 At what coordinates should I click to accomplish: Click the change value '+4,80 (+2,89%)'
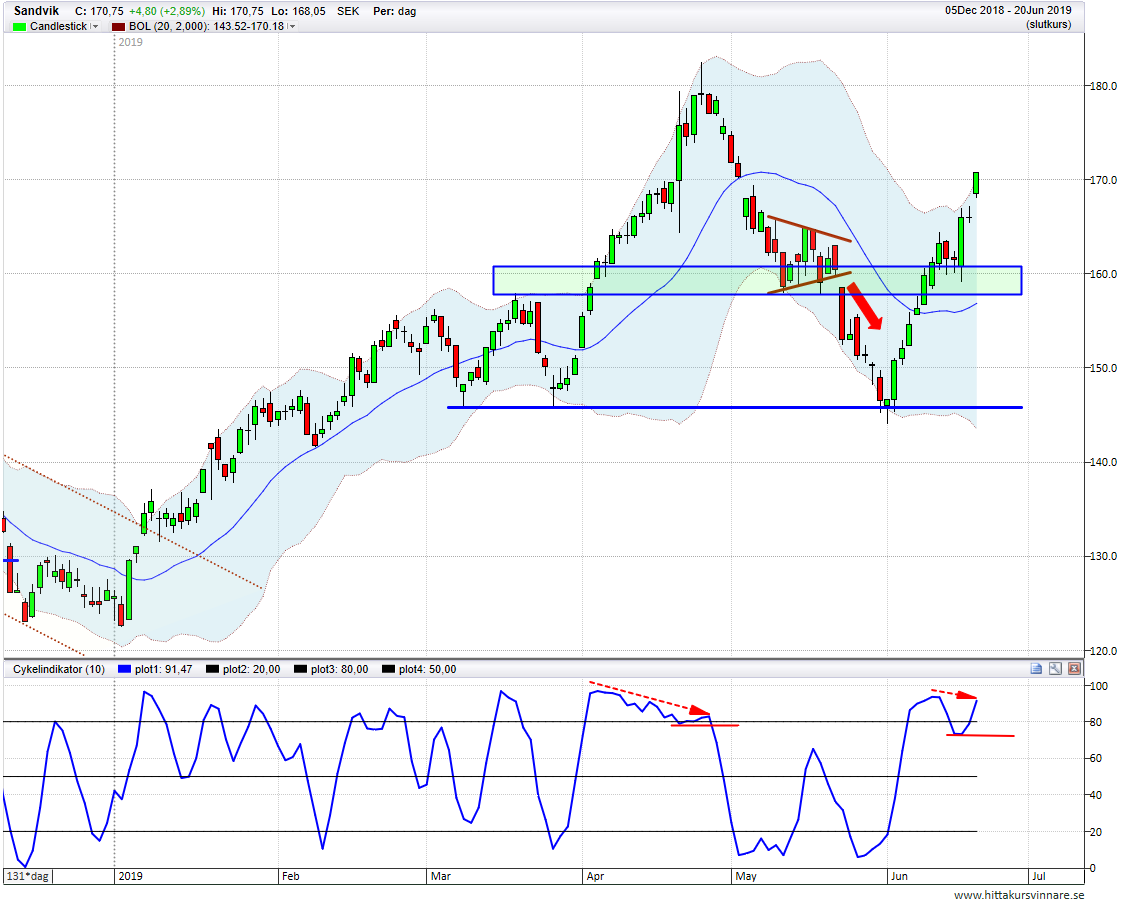click(x=167, y=12)
